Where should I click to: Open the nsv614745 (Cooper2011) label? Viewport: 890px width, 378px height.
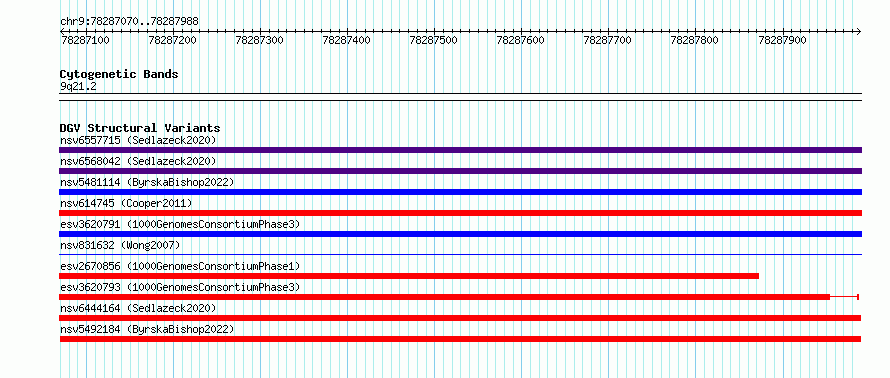[126, 203]
